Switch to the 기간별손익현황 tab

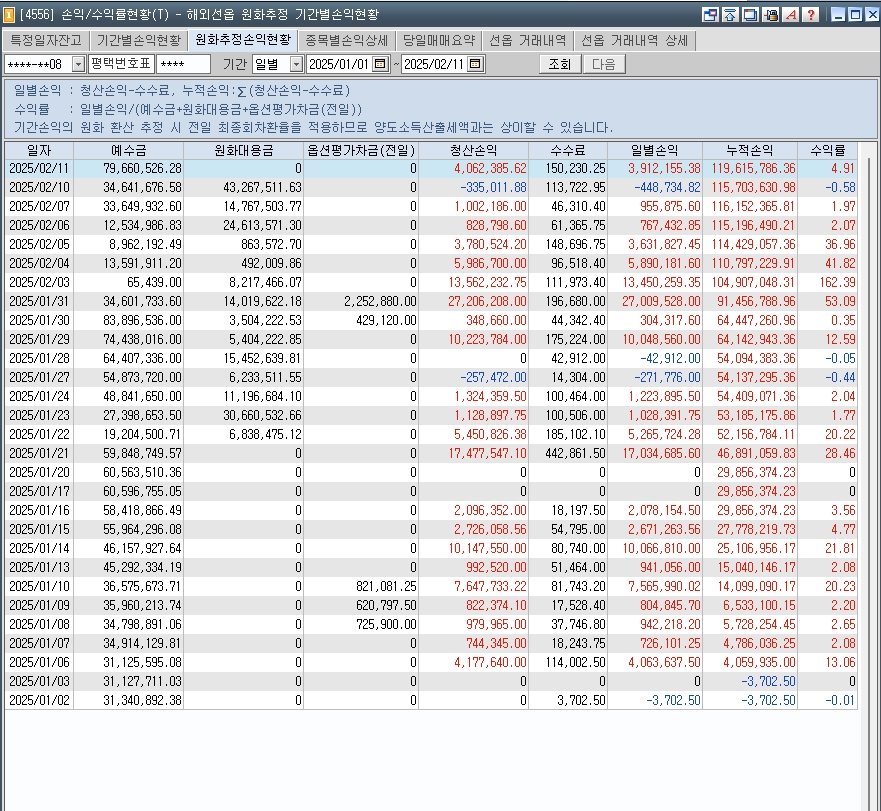pos(139,40)
